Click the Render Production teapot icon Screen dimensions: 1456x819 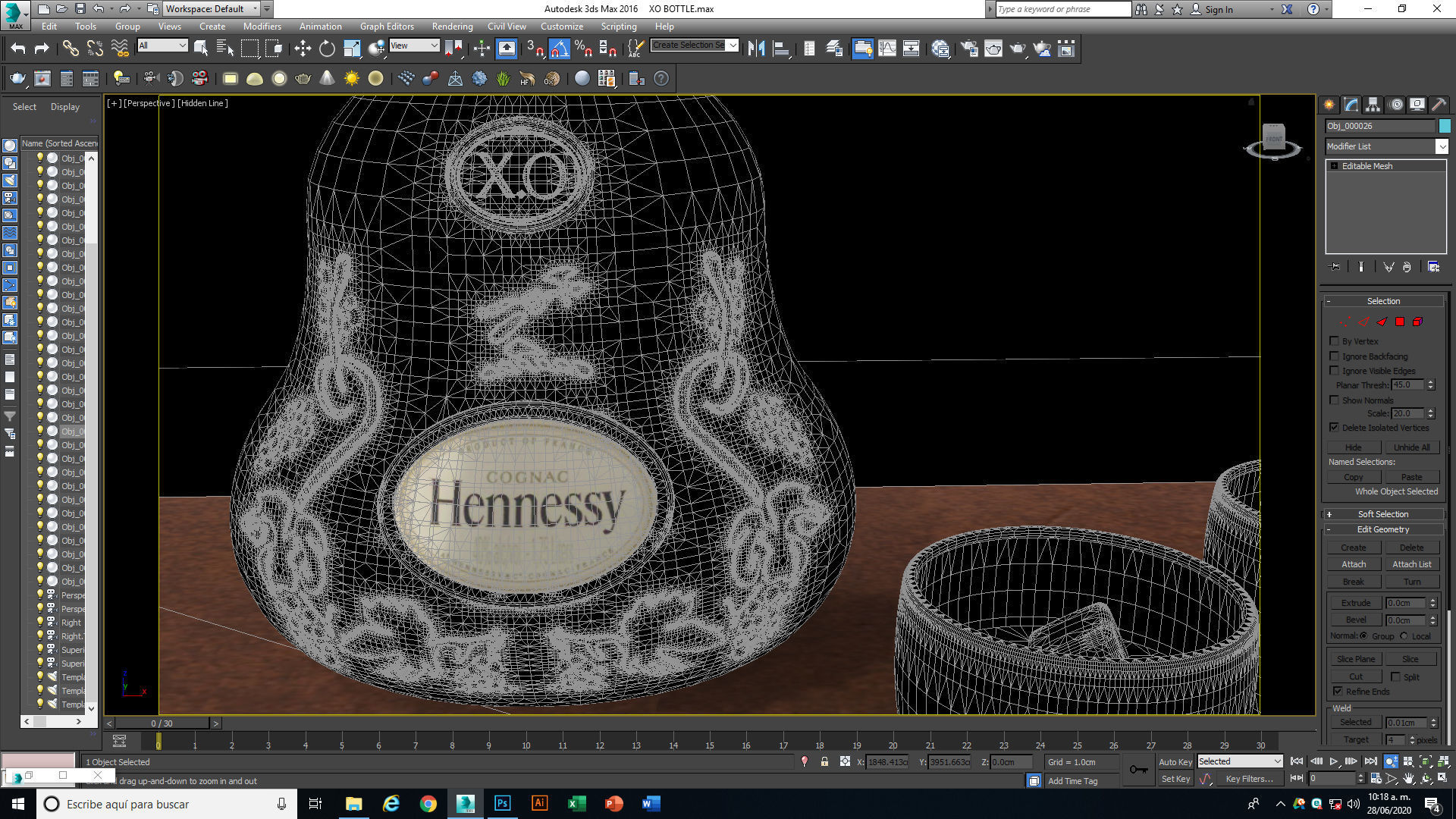point(1017,49)
